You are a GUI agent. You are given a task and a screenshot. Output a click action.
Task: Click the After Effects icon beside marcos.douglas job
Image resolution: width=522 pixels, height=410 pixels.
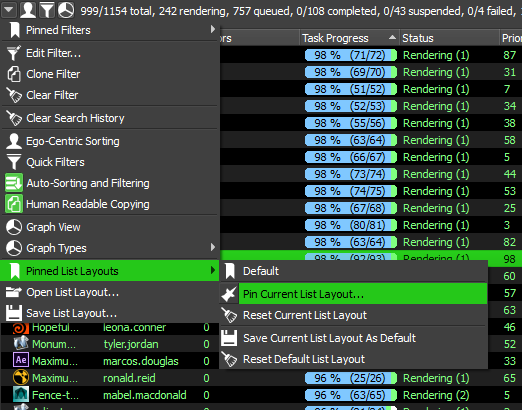pos(21,360)
